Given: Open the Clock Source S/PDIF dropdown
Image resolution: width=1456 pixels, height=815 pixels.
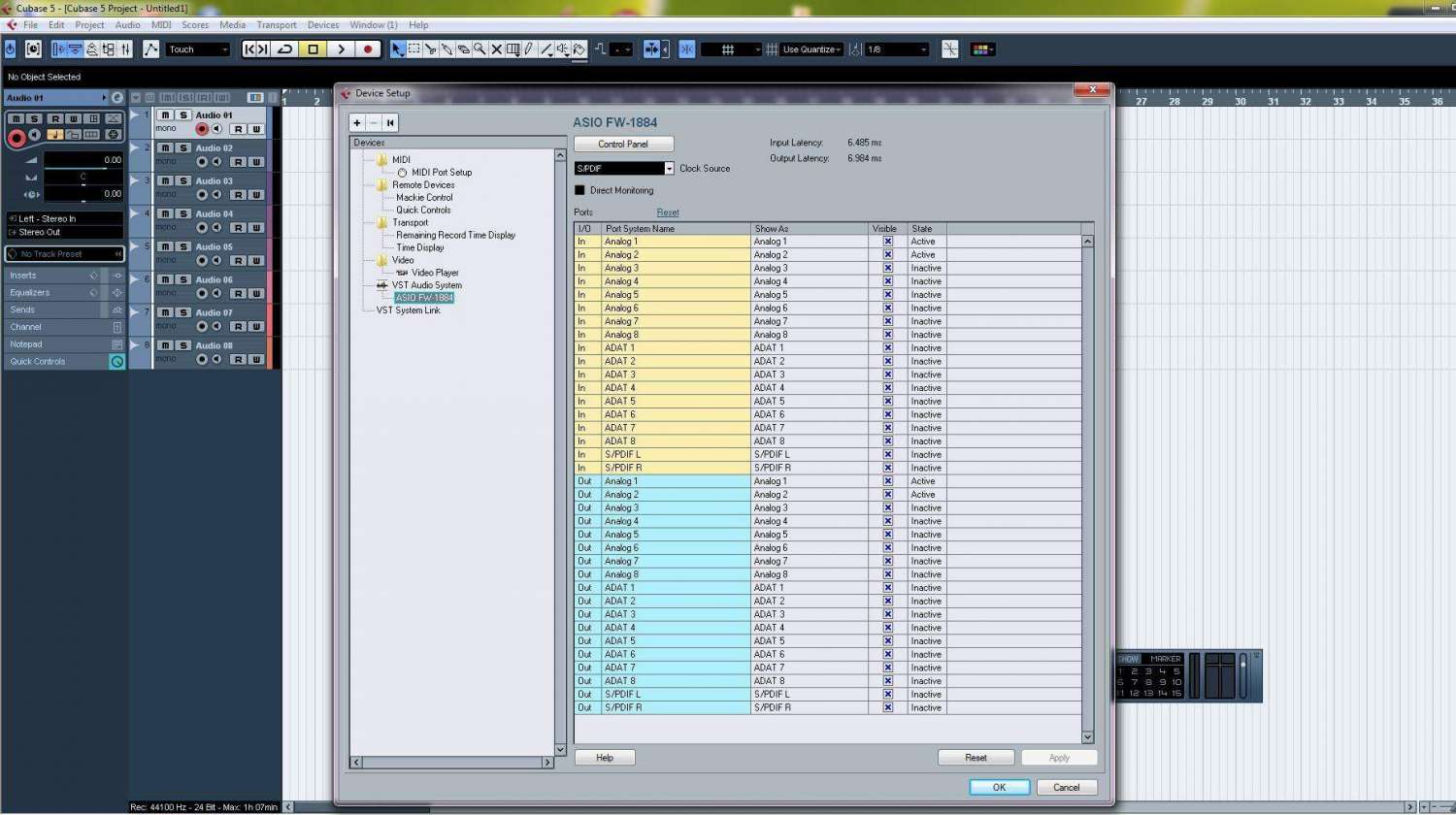Looking at the screenshot, I should tap(669, 169).
